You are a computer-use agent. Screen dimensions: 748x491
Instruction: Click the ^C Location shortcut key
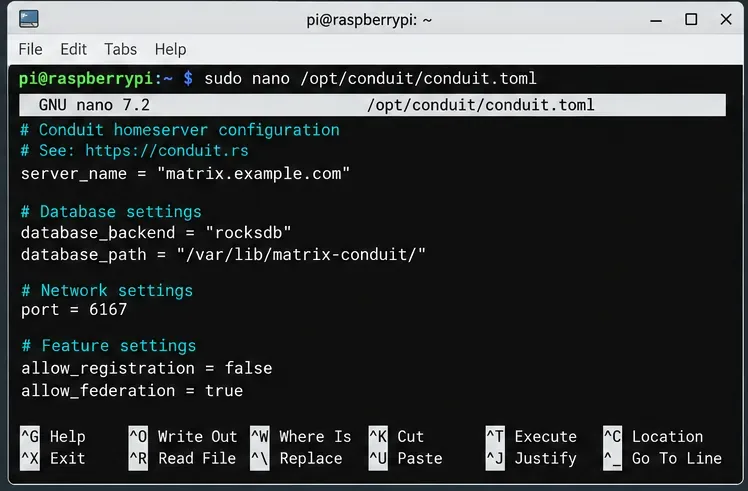click(x=613, y=436)
